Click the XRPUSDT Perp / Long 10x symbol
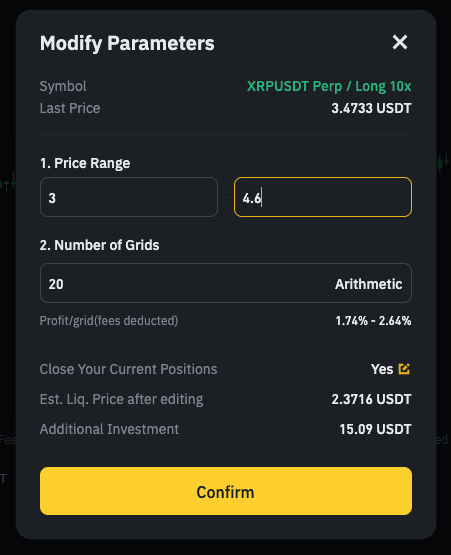 [x=329, y=86]
